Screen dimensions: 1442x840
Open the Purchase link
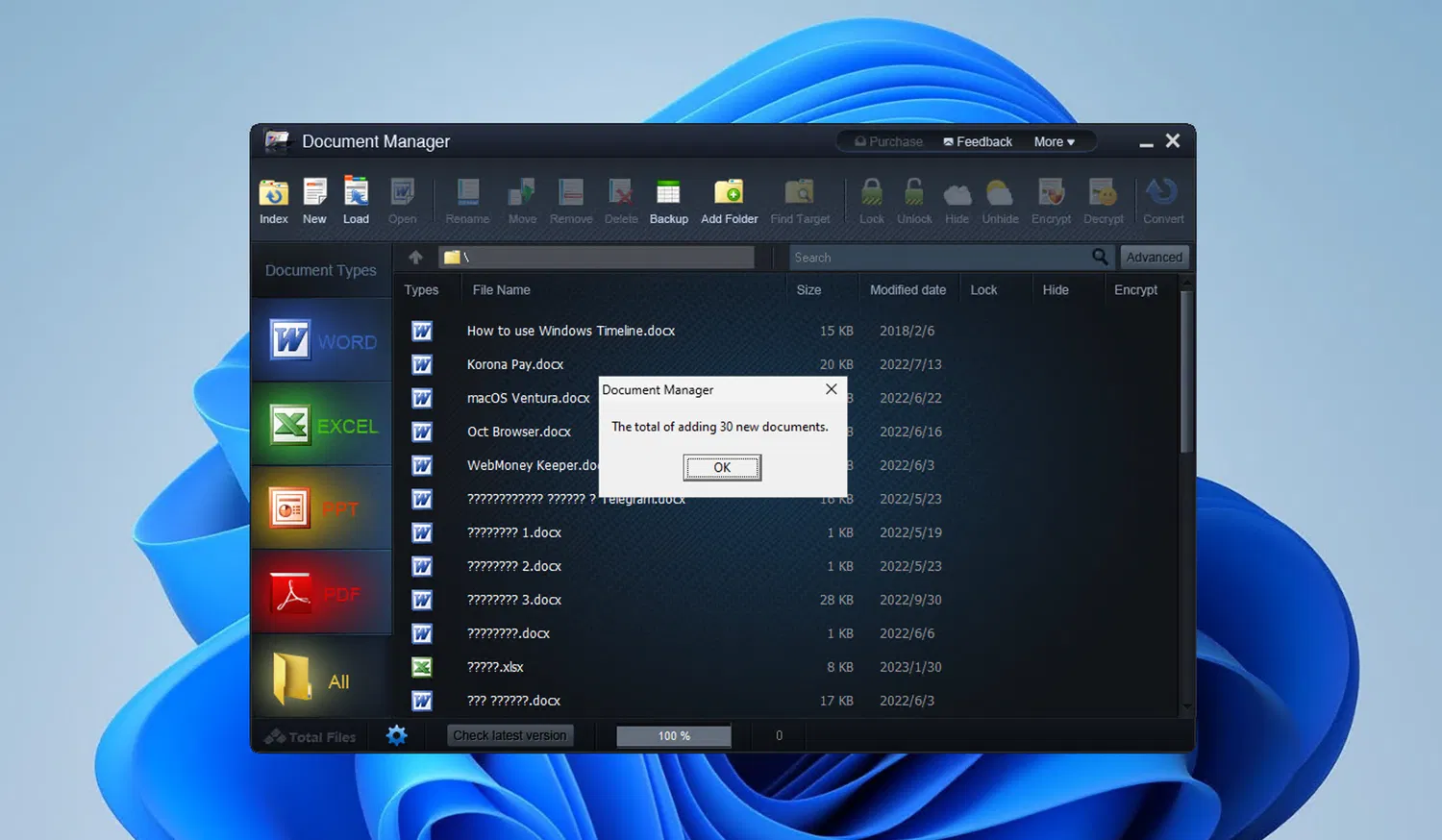[888, 141]
